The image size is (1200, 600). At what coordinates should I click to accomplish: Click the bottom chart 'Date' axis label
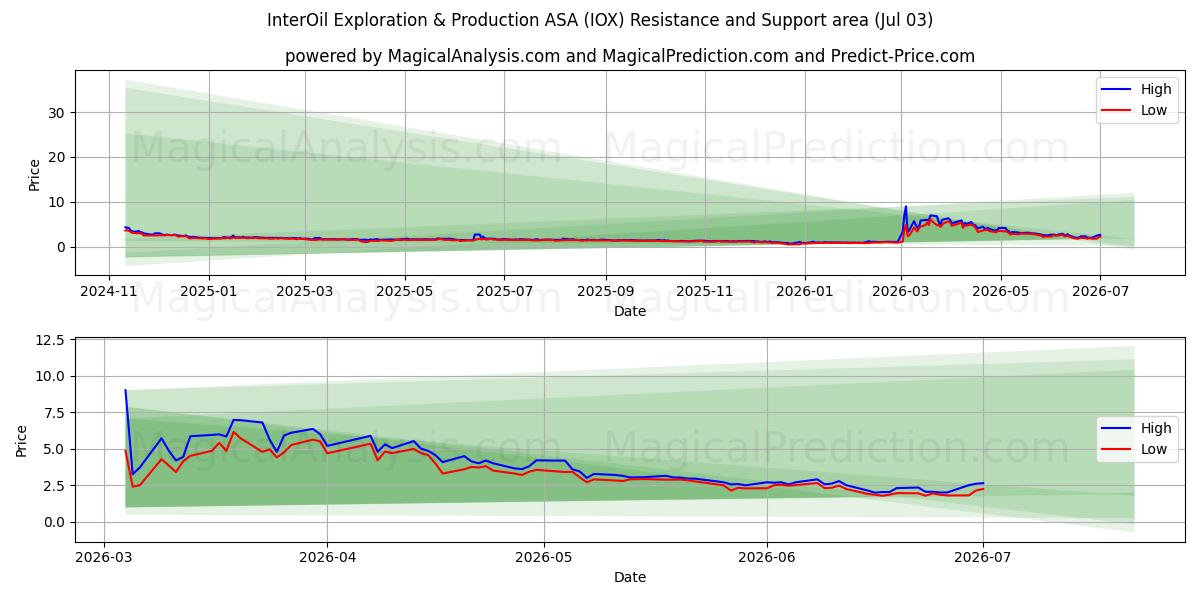point(630,577)
